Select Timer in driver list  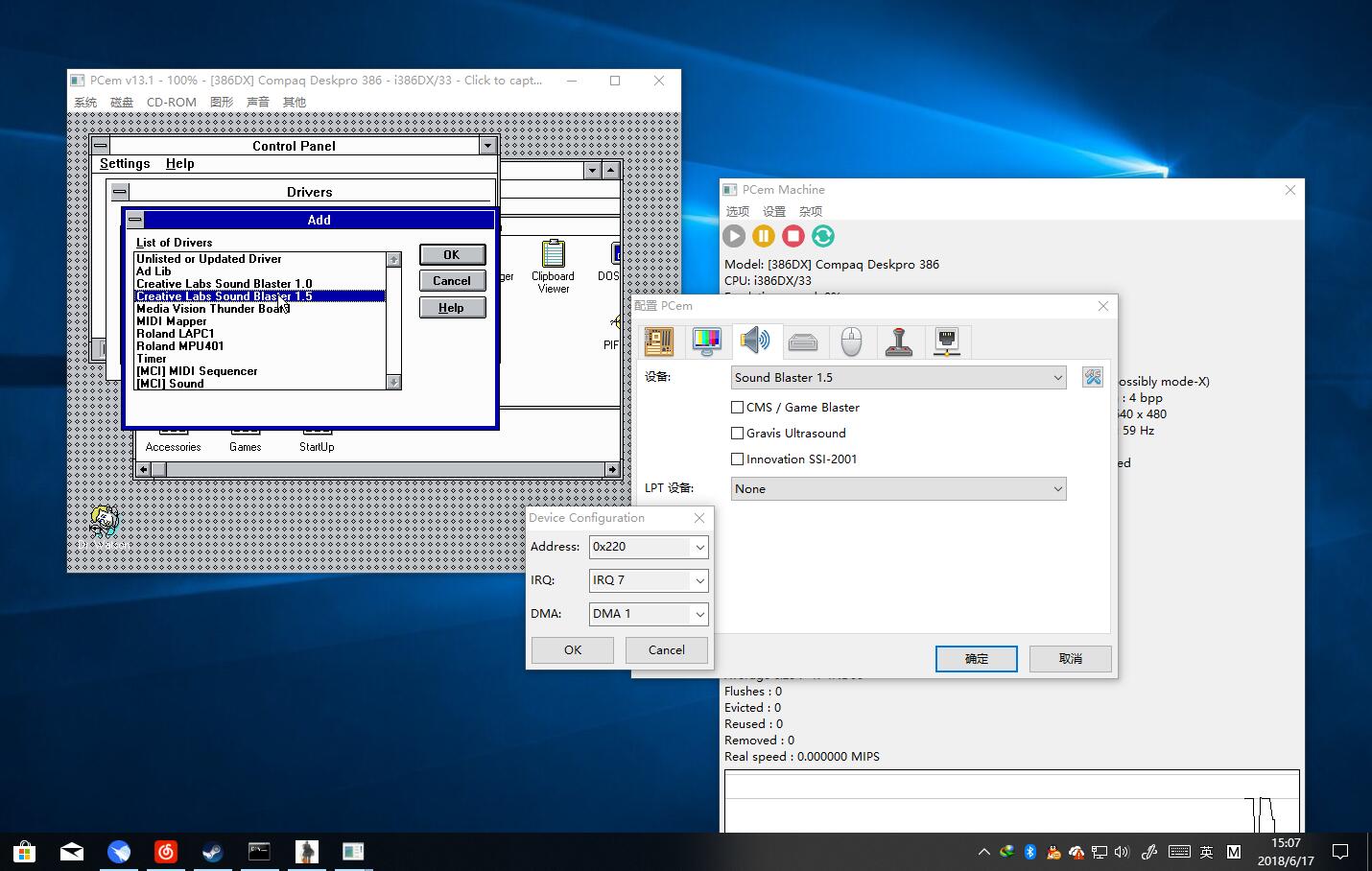tap(260, 359)
